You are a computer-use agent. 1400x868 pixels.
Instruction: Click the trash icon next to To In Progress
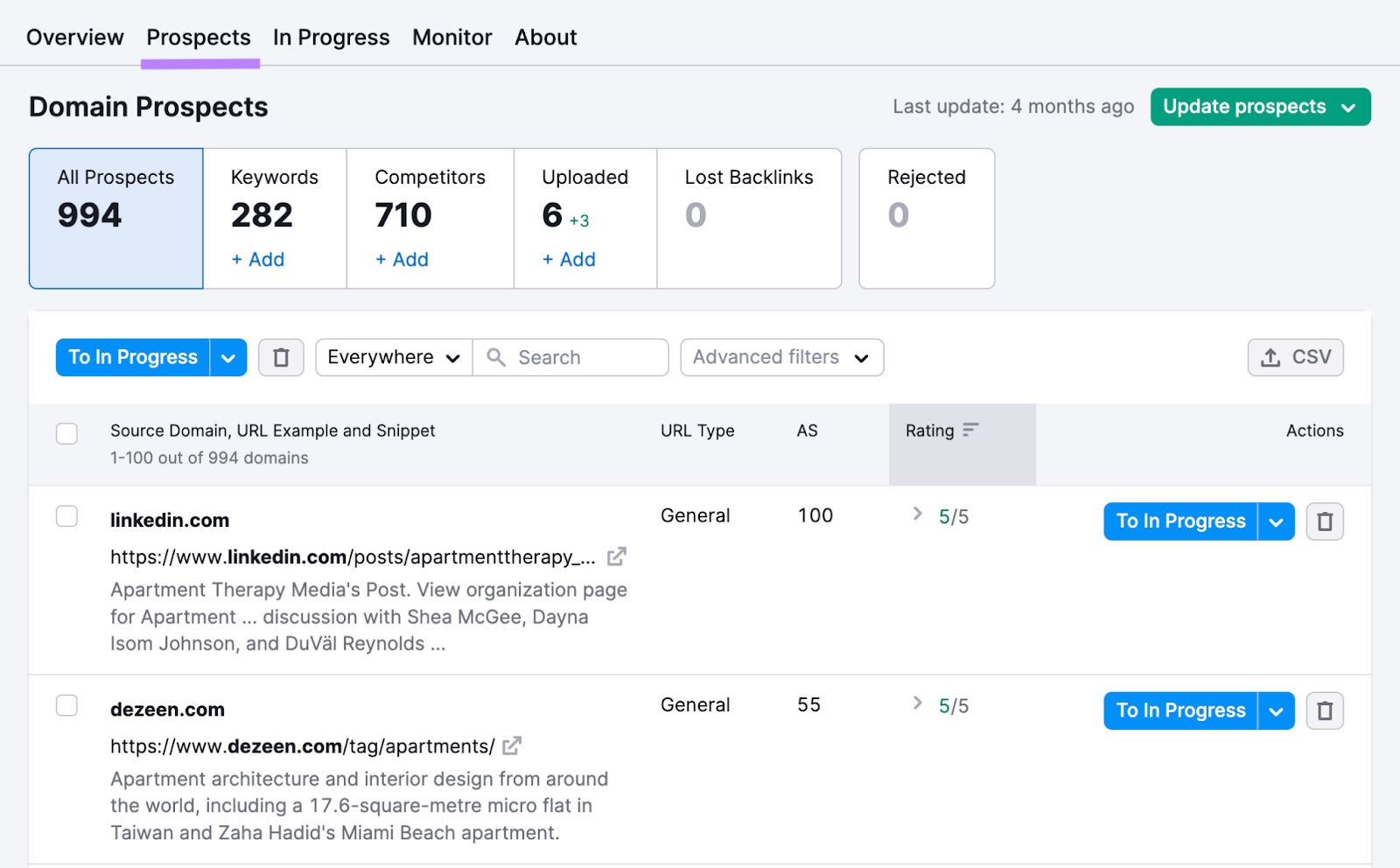(x=281, y=357)
